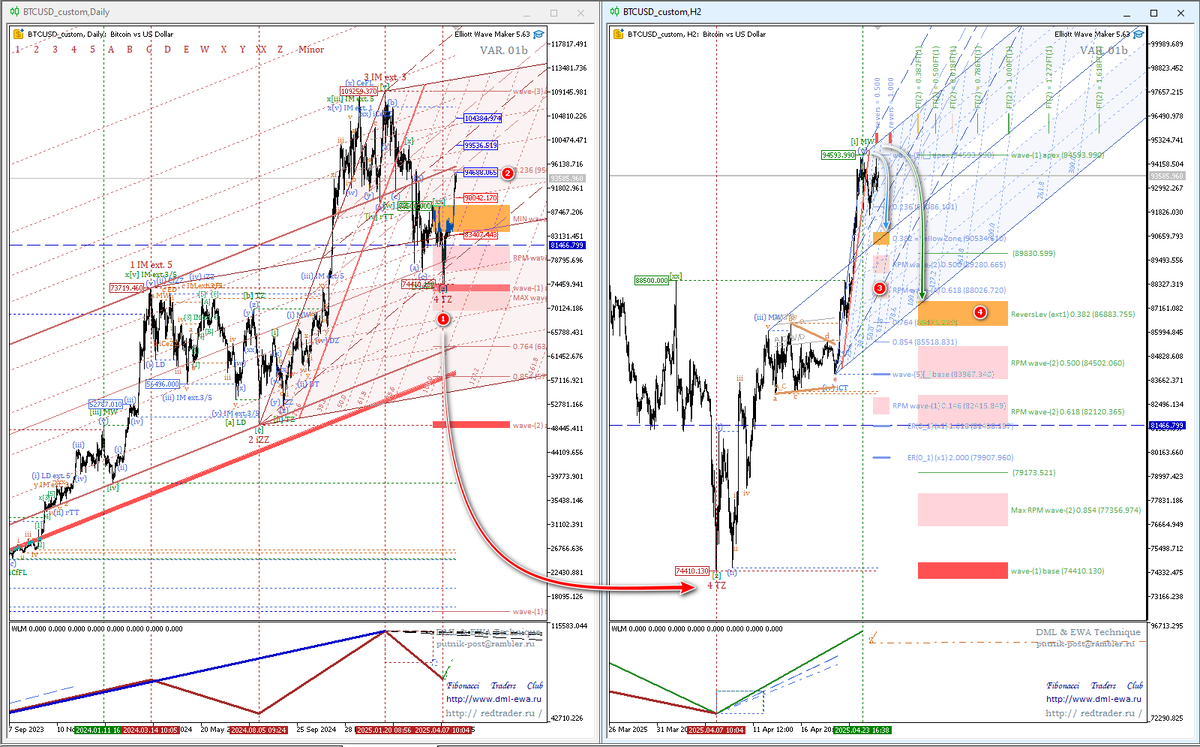Click the 2025.01.20 08:56 date marker on the Daily time axis
Image resolution: width=1200 pixels, height=747 pixels.
382,731
